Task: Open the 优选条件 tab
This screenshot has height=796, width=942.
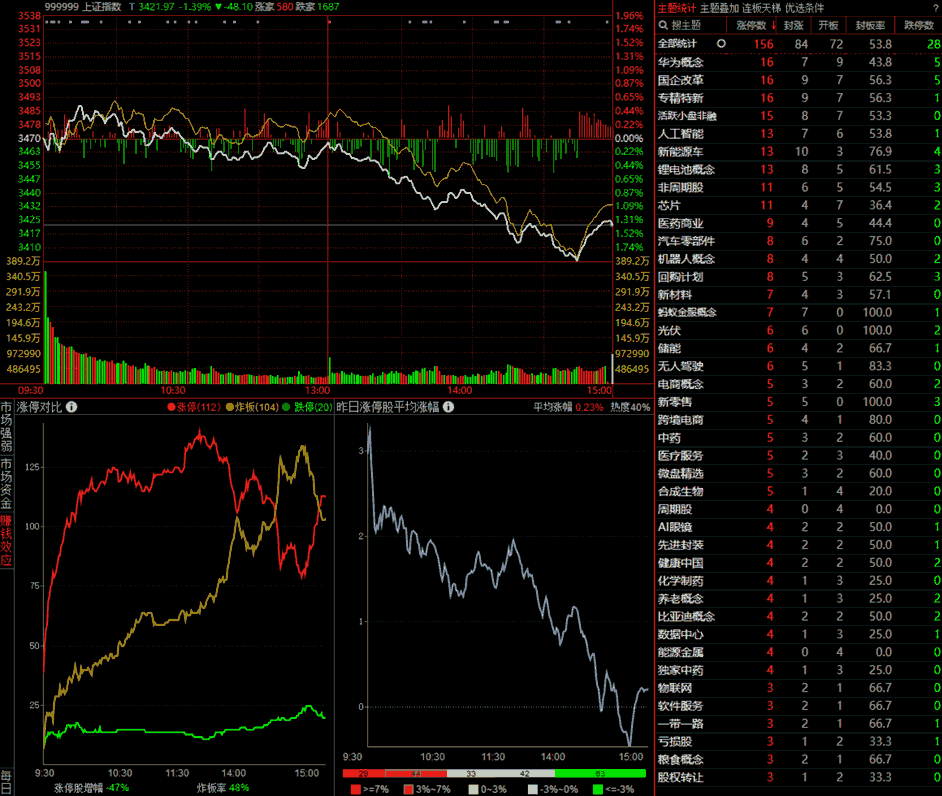Action: [804, 8]
